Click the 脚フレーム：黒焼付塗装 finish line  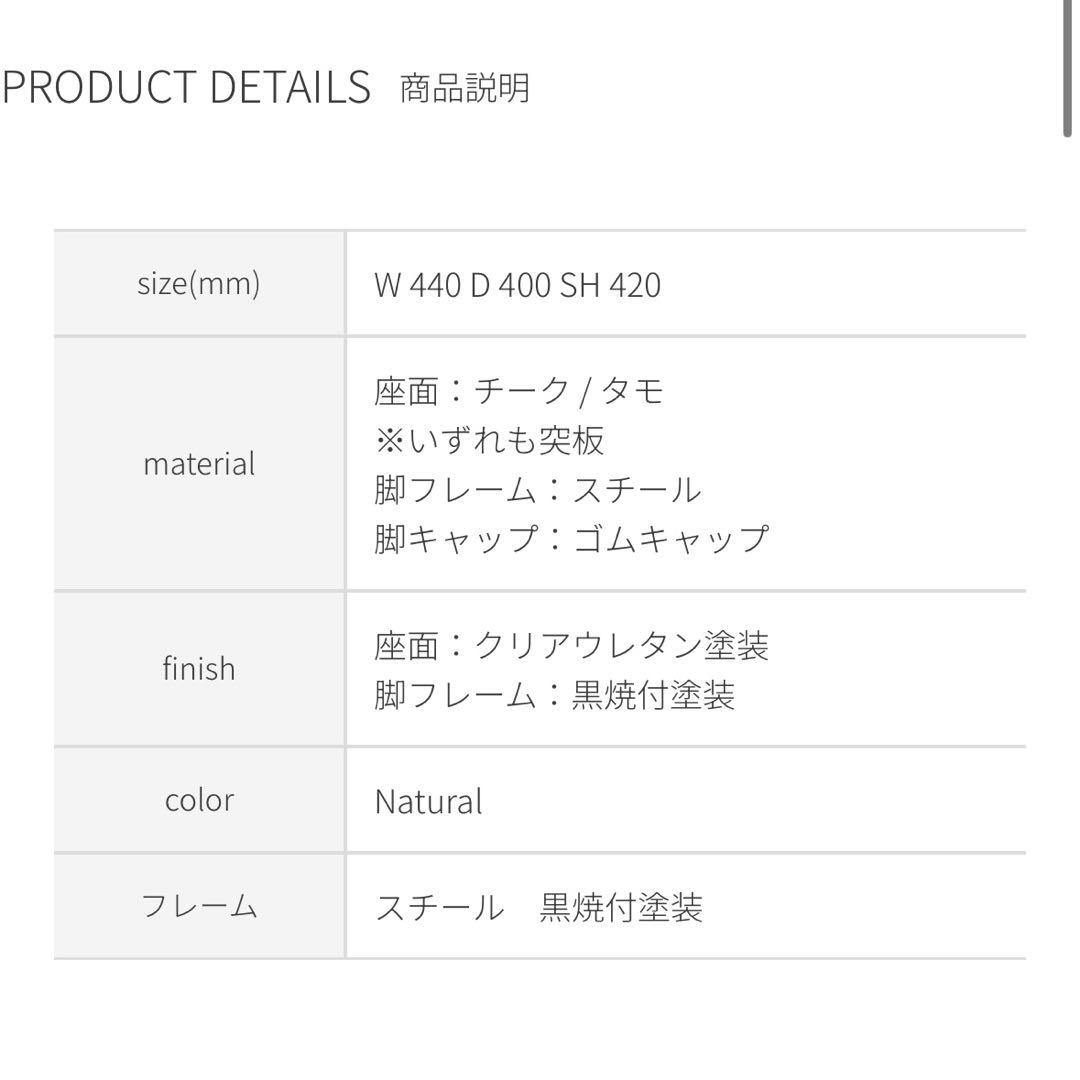pyautogui.click(x=555, y=695)
